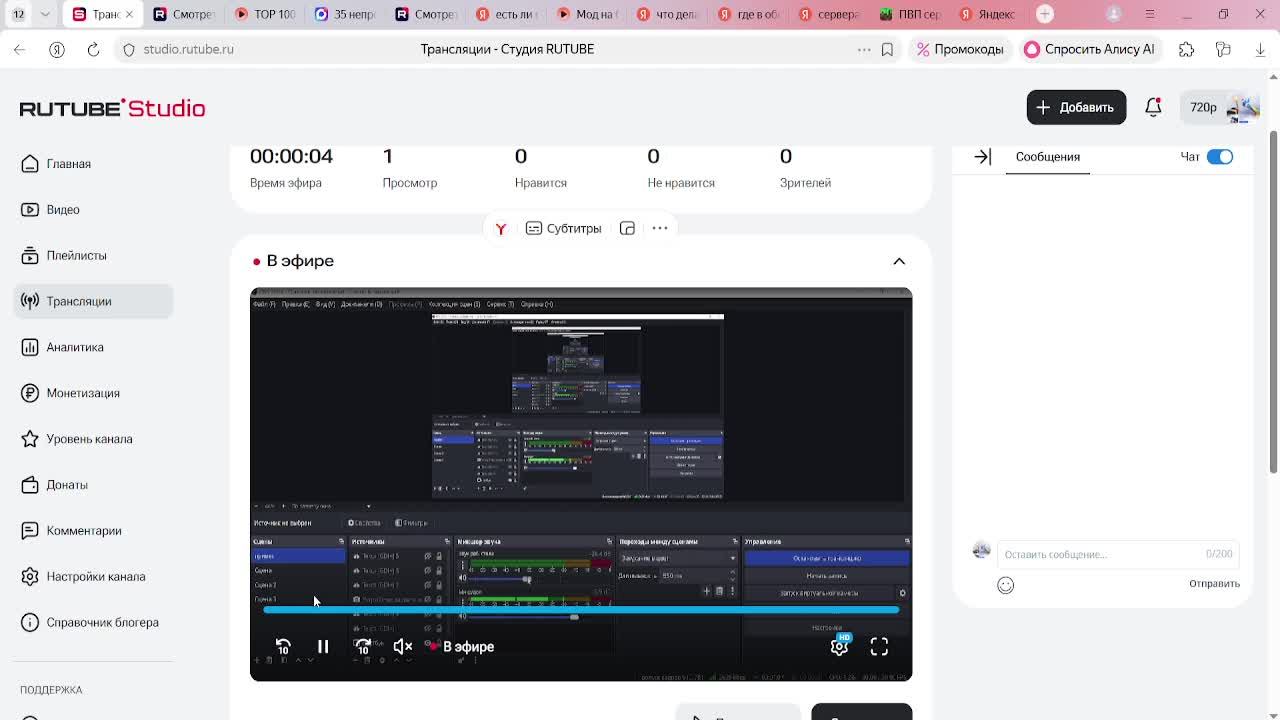
Task: Click the Видео play icon
Action: [30, 210]
